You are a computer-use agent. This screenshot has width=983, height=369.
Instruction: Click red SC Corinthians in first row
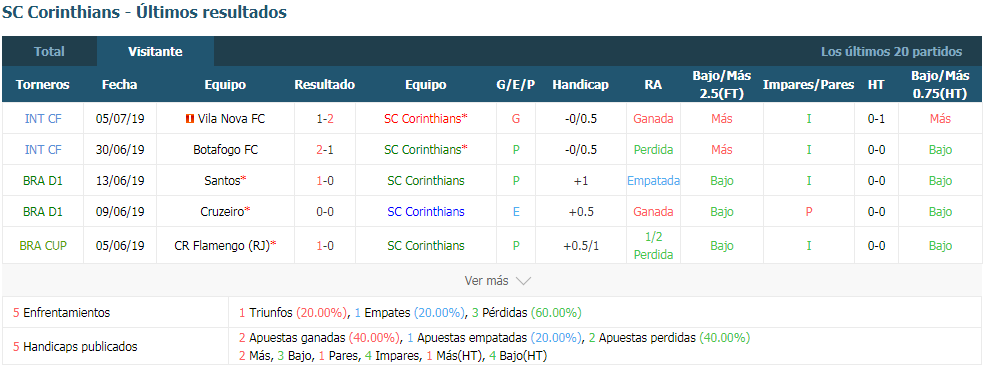tap(423, 118)
